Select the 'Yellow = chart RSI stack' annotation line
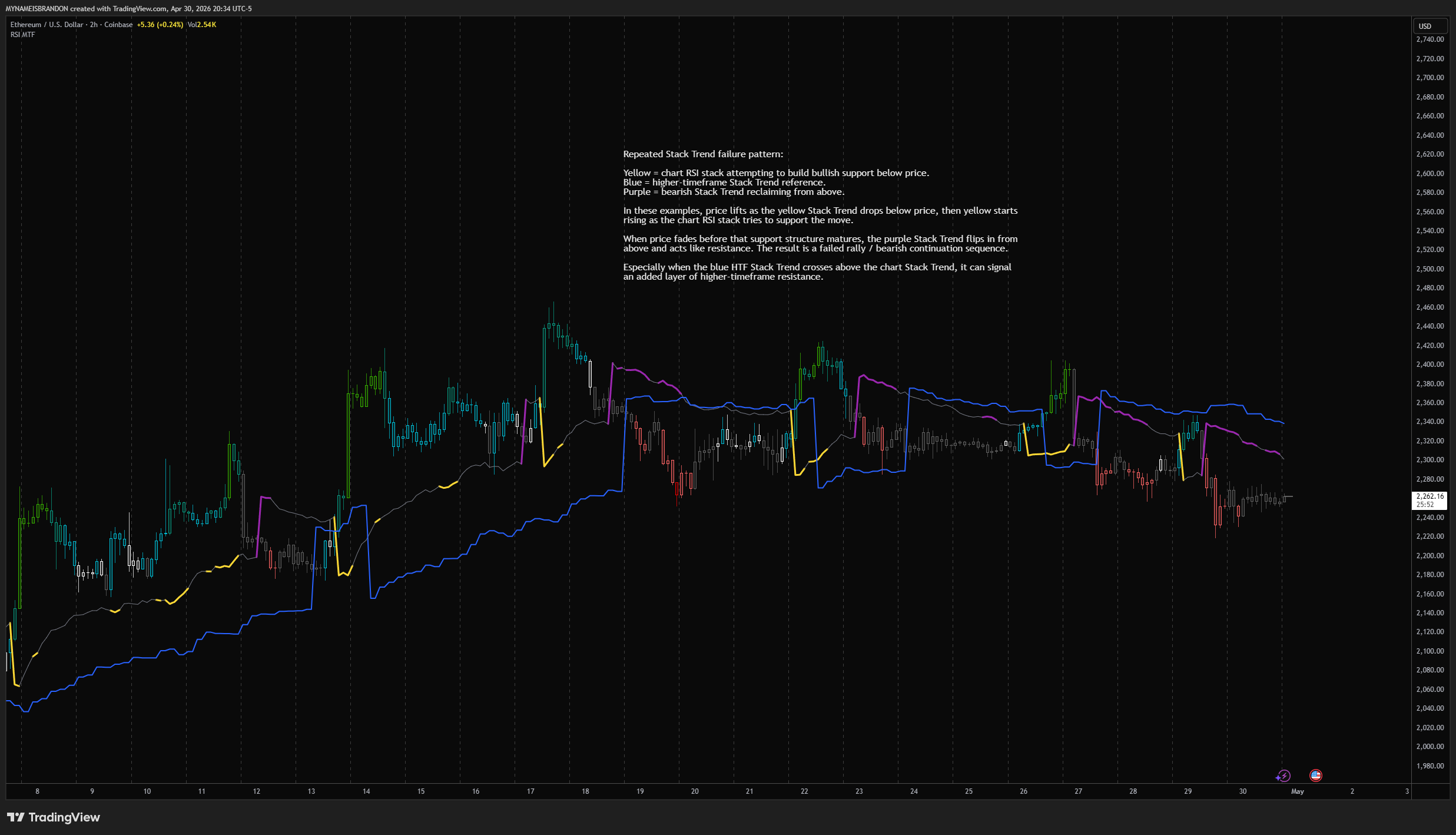Viewport: 1456px width, 835px height. pyautogui.click(x=776, y=173)
